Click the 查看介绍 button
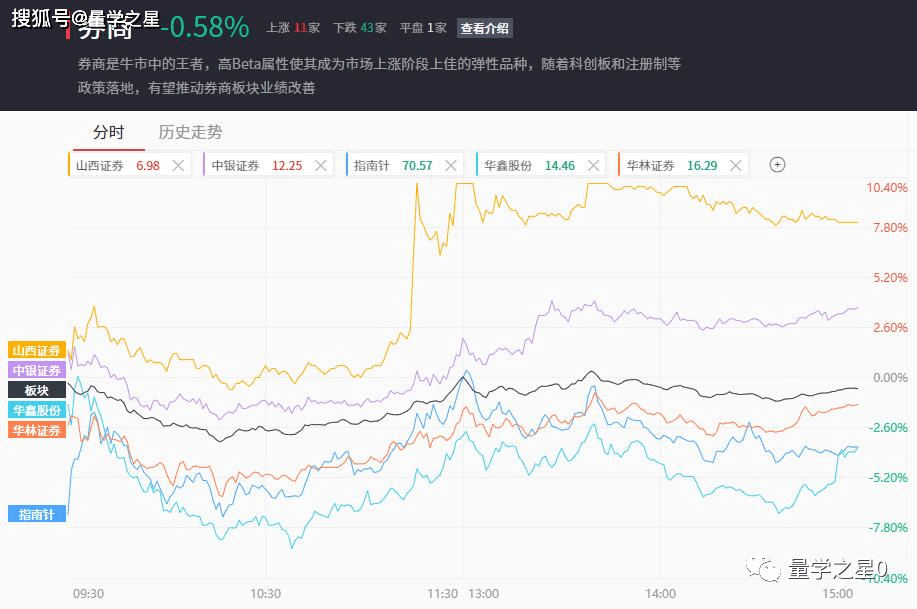This screenshot has width=917, height=609. coord(484,28)
